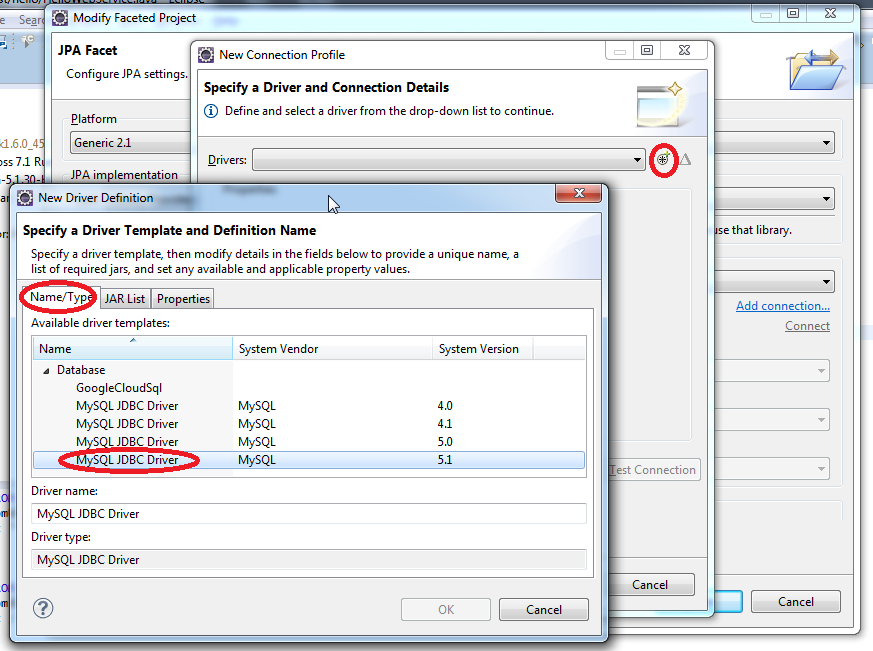Click the Eclipse icon in New Connection Profile title
Viewport: 873px width, 651px height.
click(206, 55)
